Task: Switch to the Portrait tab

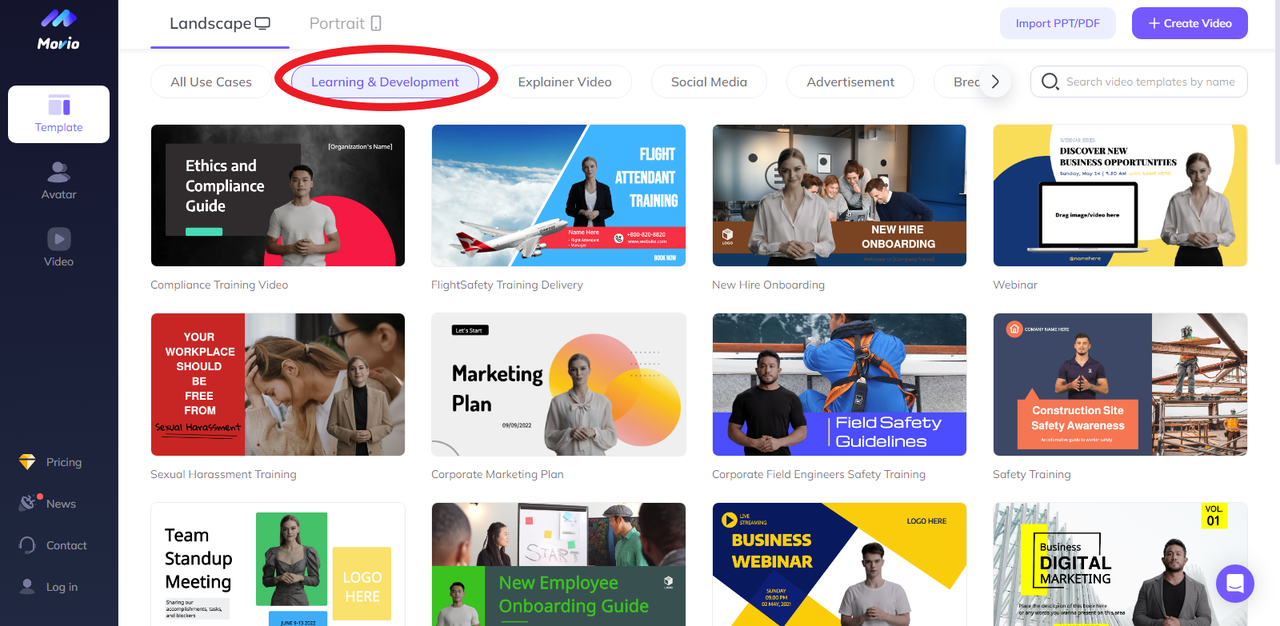Action: pyautogui.click(x=346, y=24)
